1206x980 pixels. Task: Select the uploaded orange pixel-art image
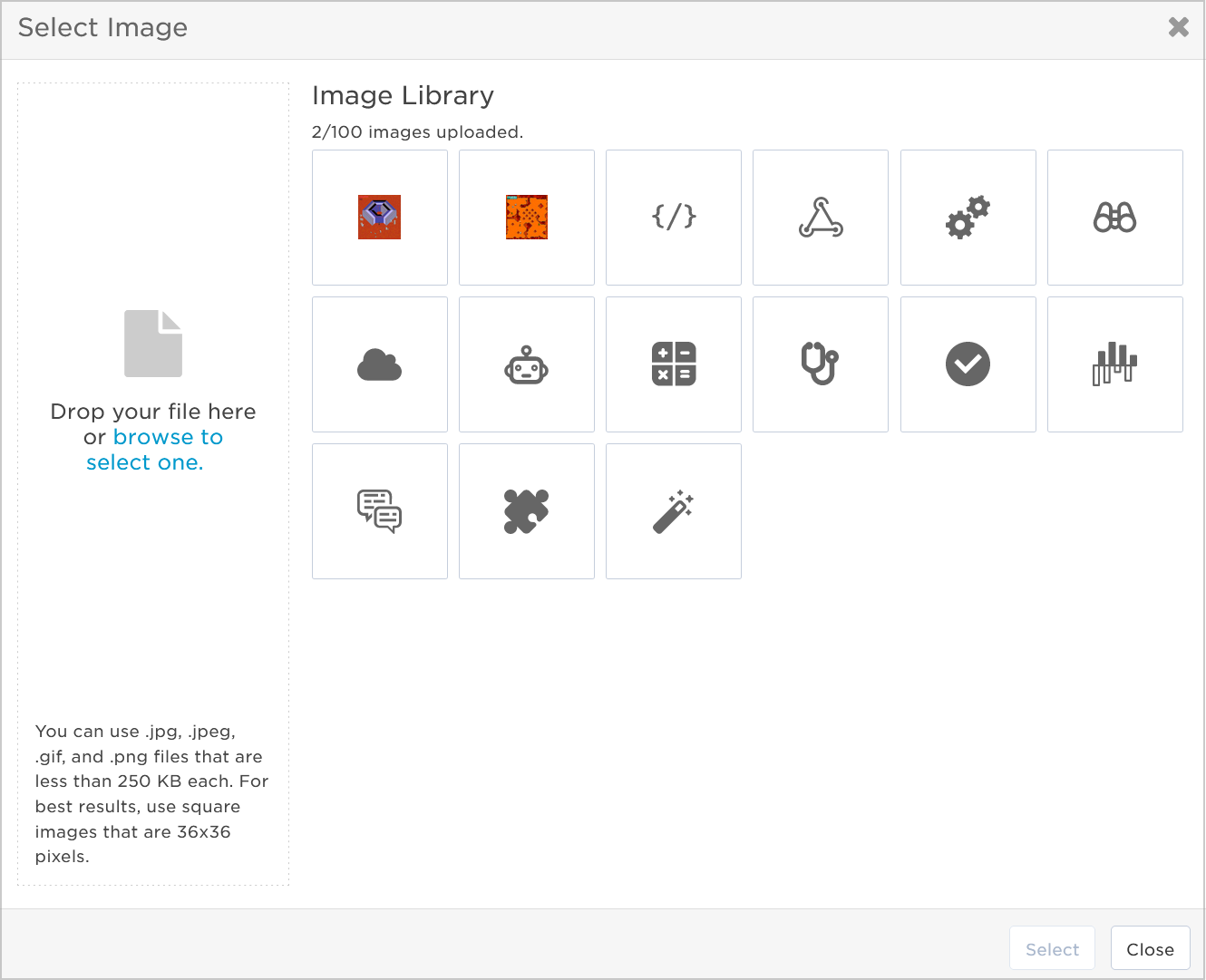(527, 218)
